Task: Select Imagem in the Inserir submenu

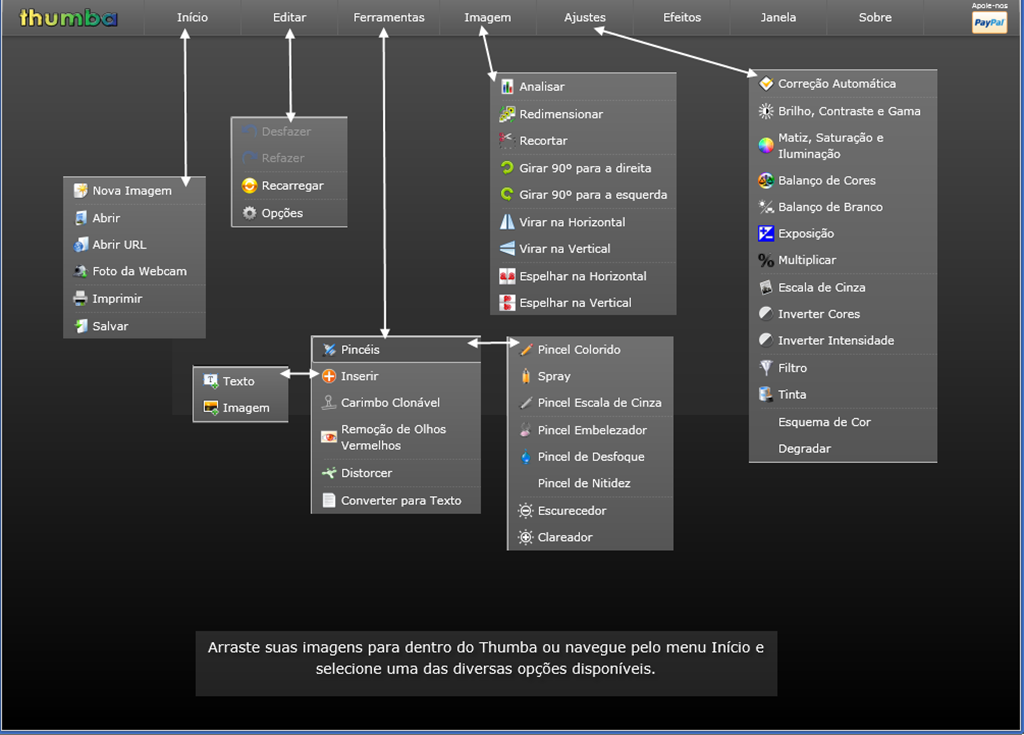Action: [240, 408]
